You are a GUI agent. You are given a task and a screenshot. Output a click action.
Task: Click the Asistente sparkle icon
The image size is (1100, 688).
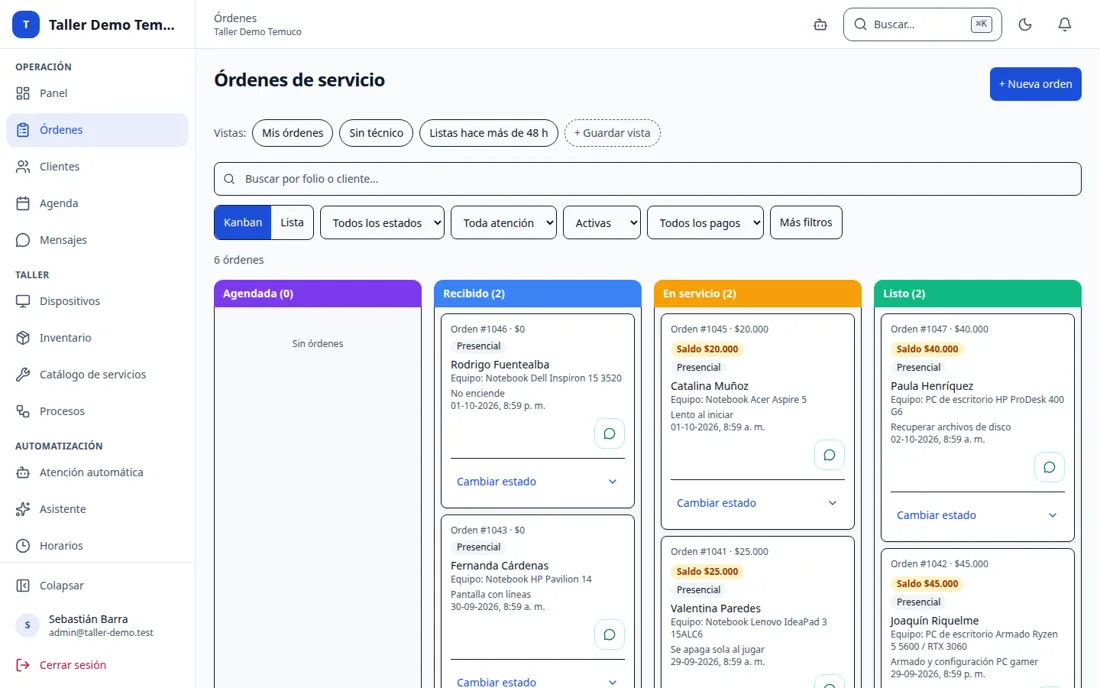[23, 509]
